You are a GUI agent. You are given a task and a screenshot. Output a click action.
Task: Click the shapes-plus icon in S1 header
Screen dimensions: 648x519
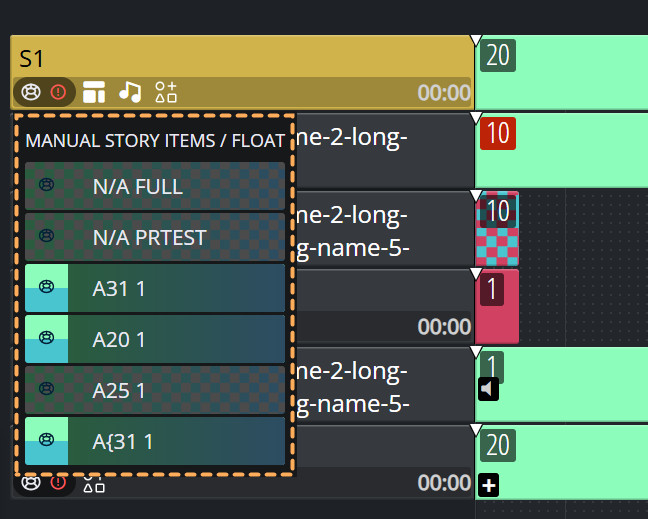coord(166,92)
